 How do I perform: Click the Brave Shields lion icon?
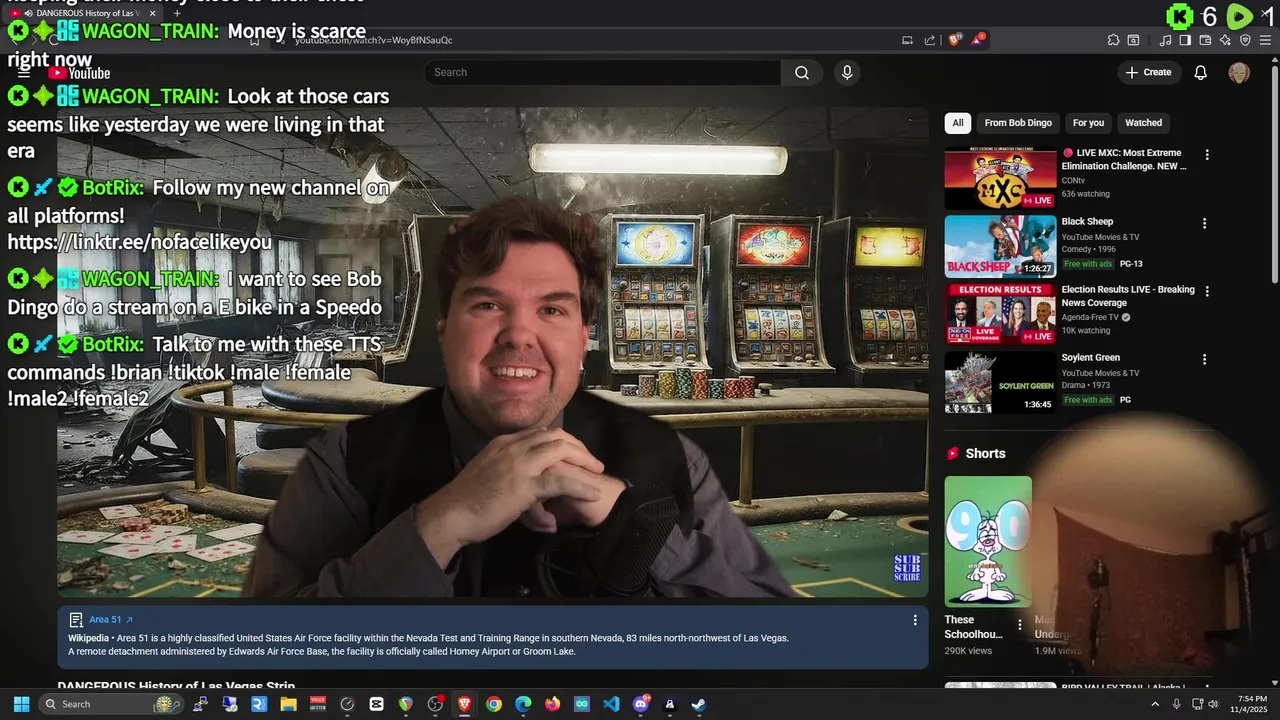pos(955,40)
